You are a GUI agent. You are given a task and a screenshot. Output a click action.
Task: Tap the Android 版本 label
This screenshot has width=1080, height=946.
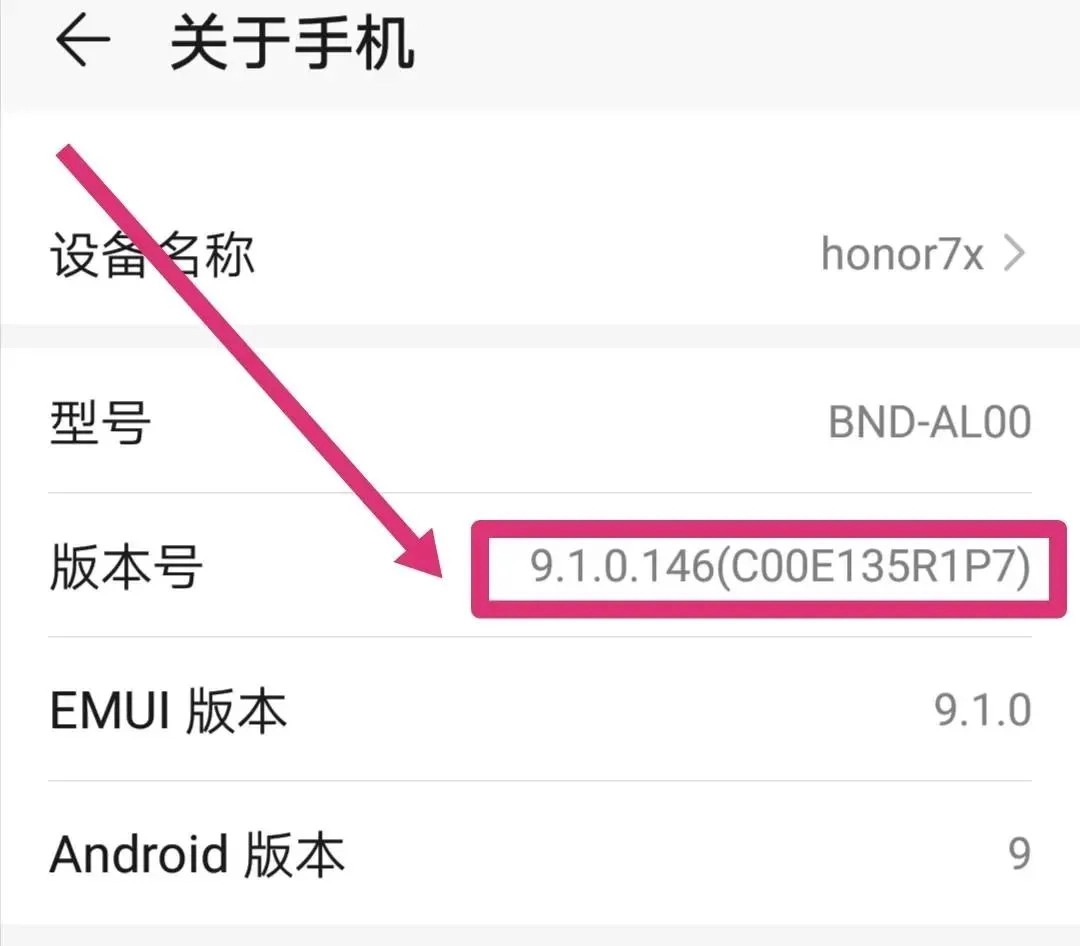[197, 854]
